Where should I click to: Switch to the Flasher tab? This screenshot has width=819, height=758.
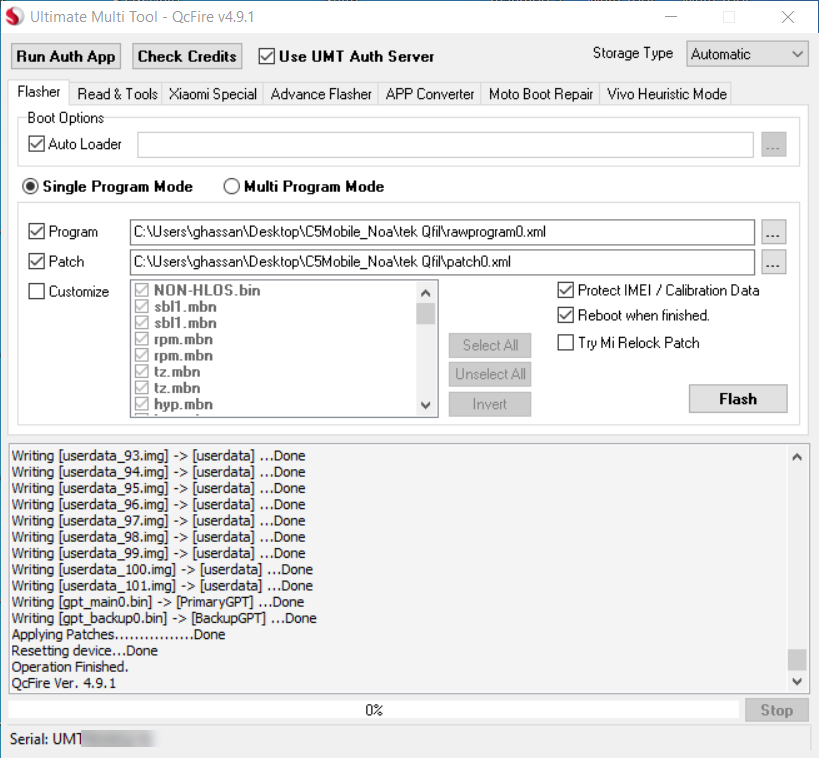(39, 92)
